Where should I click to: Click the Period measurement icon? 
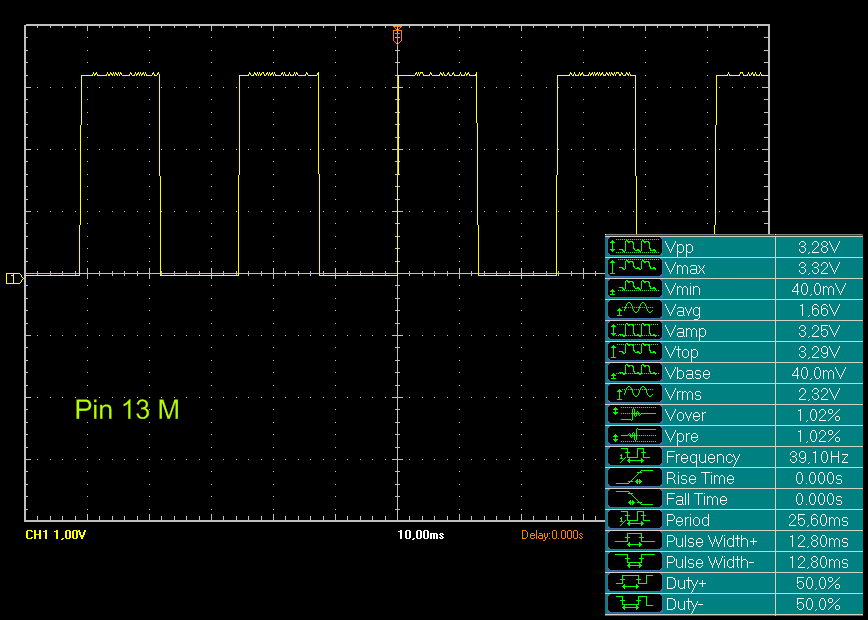634,520
